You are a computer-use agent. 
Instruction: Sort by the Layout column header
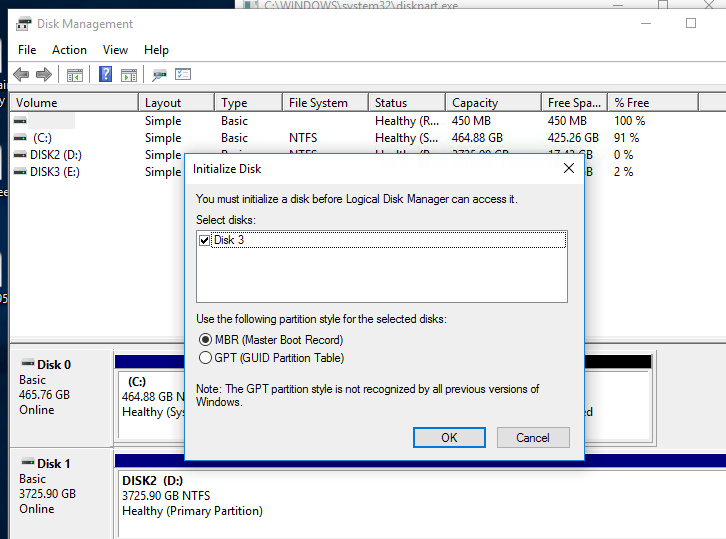click(176, 102)
